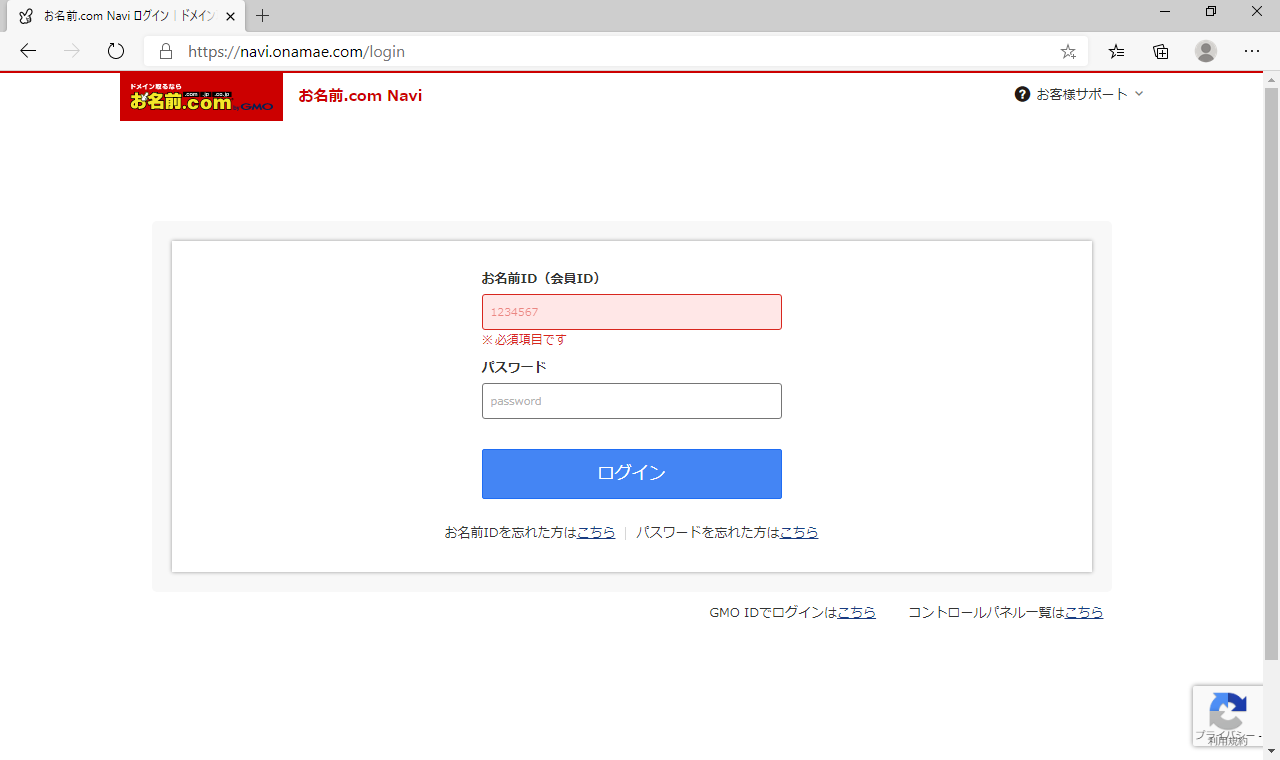Click the address bar URL

point(296,51)
